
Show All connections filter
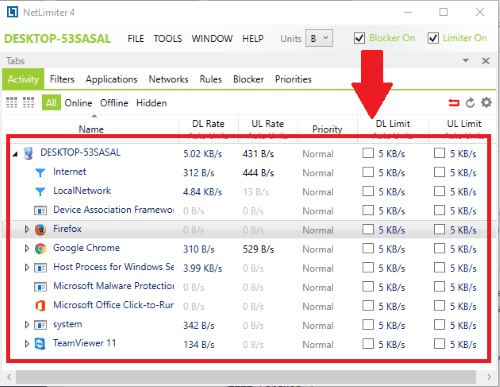(x=51, y=103)
